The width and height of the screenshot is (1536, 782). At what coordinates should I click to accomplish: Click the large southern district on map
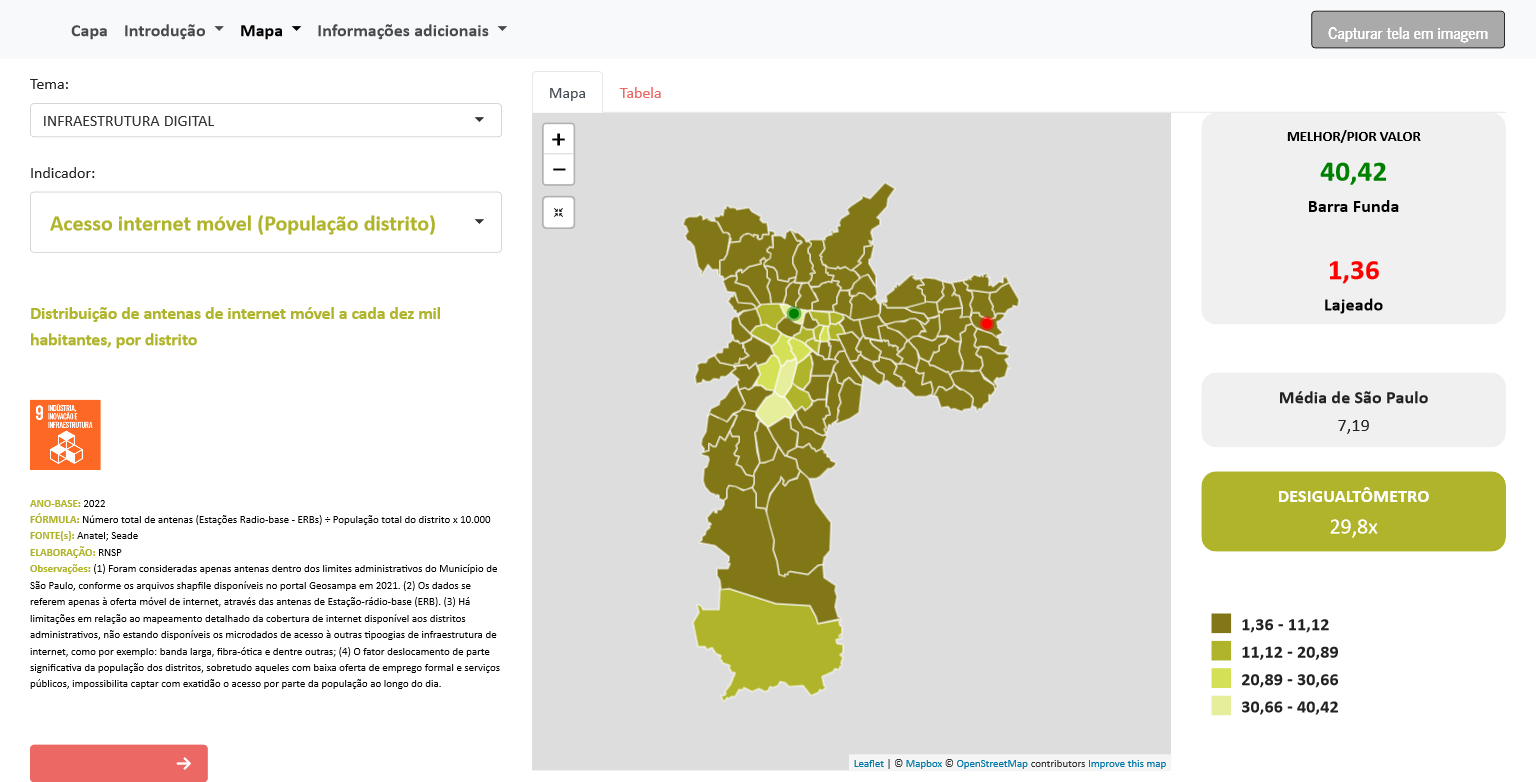pos(760,640)
